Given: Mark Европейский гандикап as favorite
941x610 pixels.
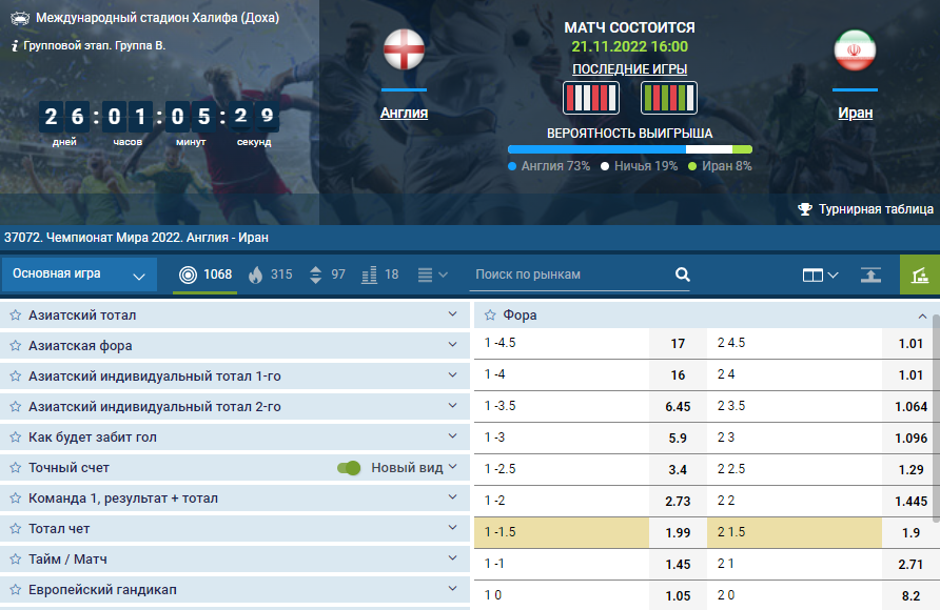Looking at the screenshot, I should pyautogui.click(x=16, y=590).
